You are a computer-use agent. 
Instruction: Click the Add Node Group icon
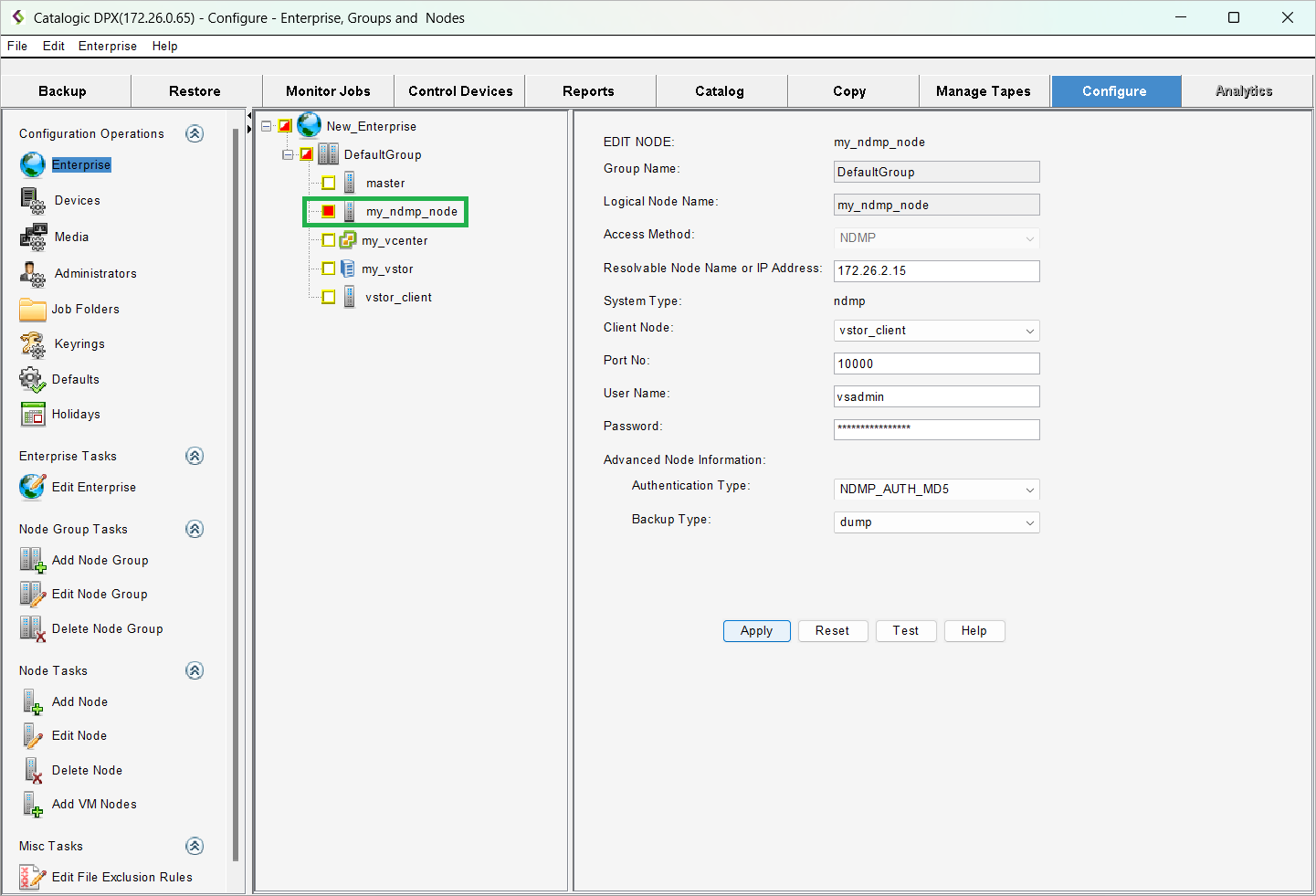click(33, 560)
